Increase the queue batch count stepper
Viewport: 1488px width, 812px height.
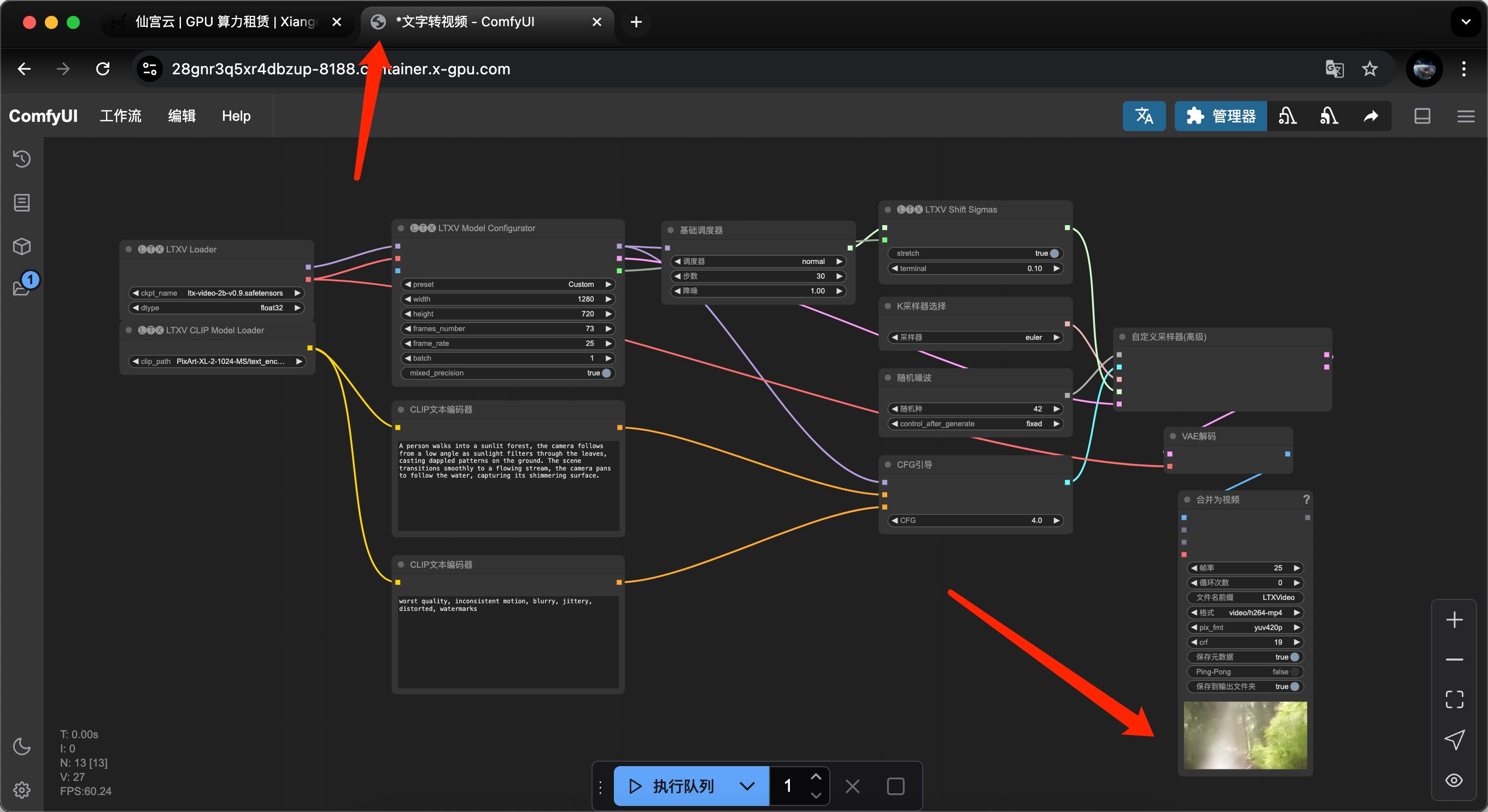816,778
